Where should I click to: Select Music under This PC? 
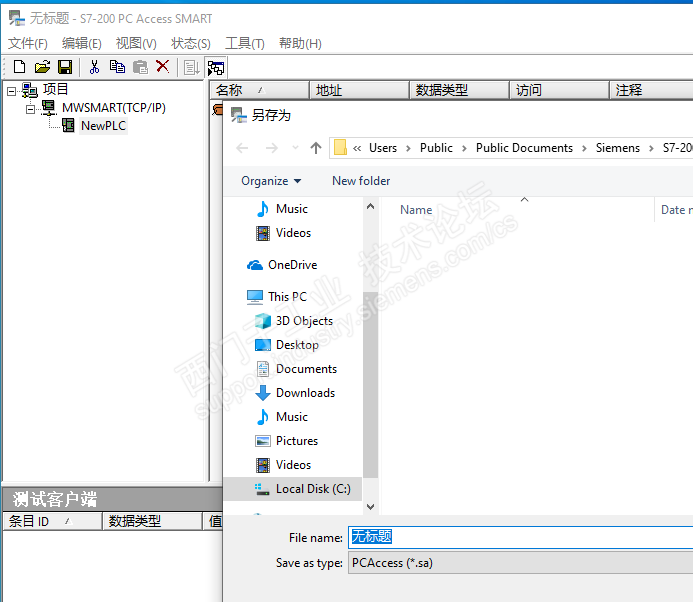pos(282,417)
